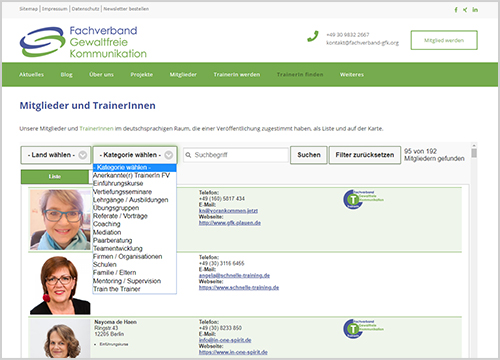Open website link http://www.gfk-plauen.de
This screenshot has height=360, width=500.
click(230, 223)
